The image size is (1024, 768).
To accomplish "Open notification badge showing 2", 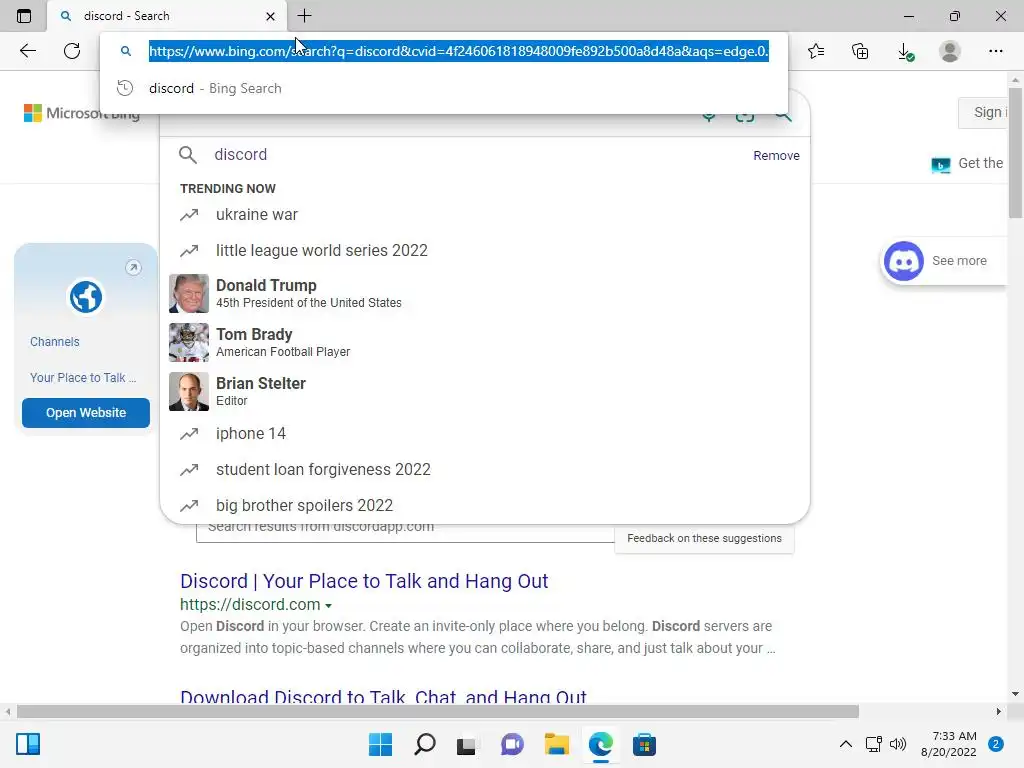I will pyautogui.click(x=995, y=744).
